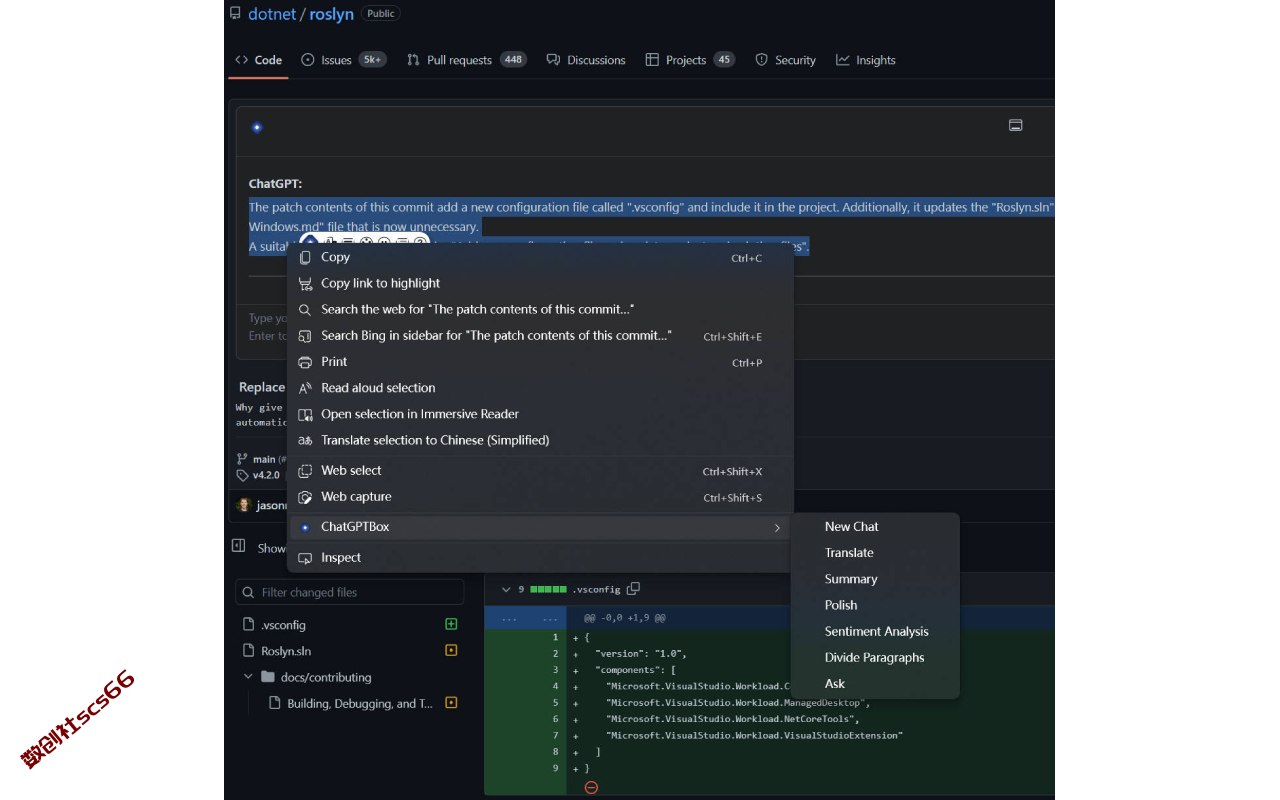Viewport: 1280px width, 800px height.
Task: Click the Projects tab table icon
Action: pos(652,60)
